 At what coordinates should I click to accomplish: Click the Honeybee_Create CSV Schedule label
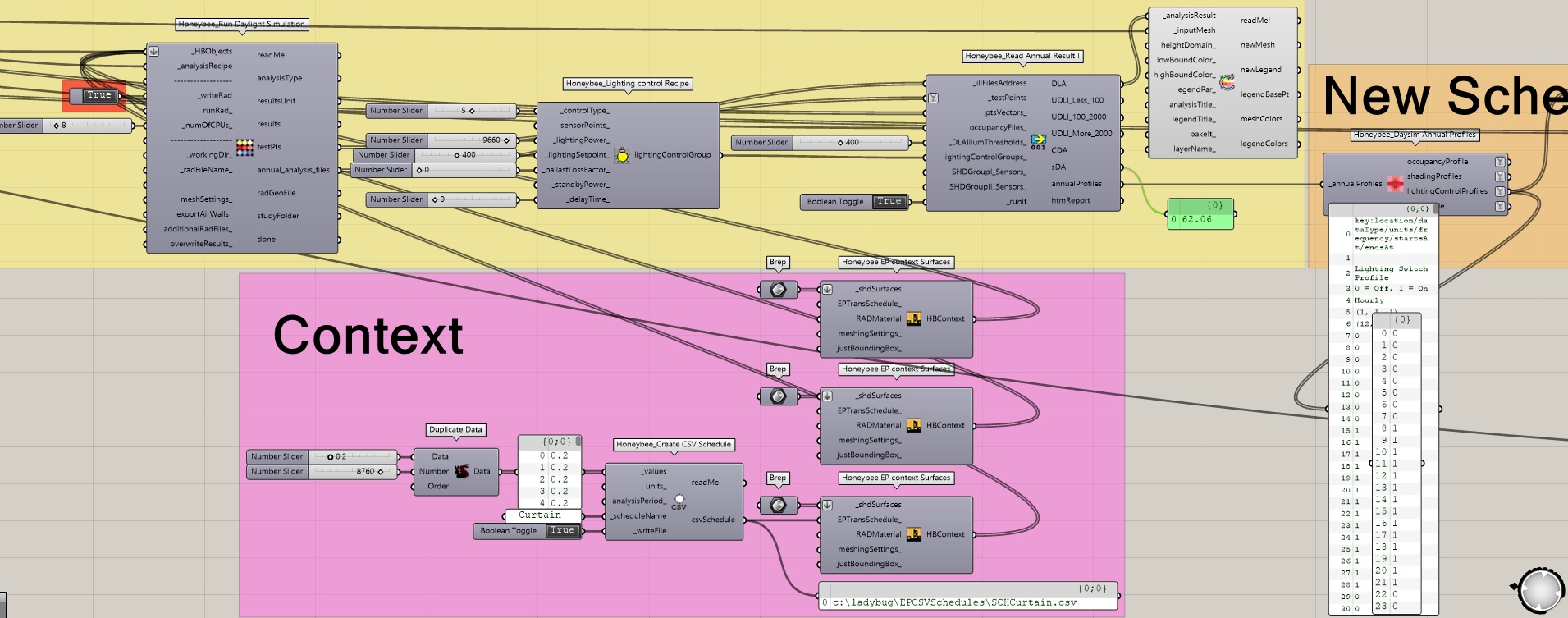674,445
